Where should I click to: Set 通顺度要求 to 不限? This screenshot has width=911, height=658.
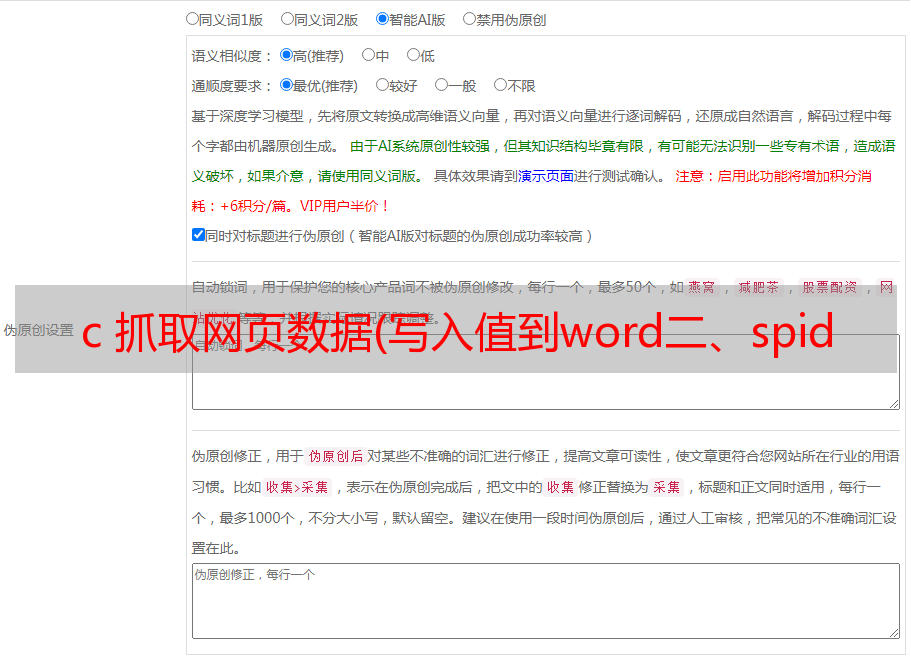[500, 85]
